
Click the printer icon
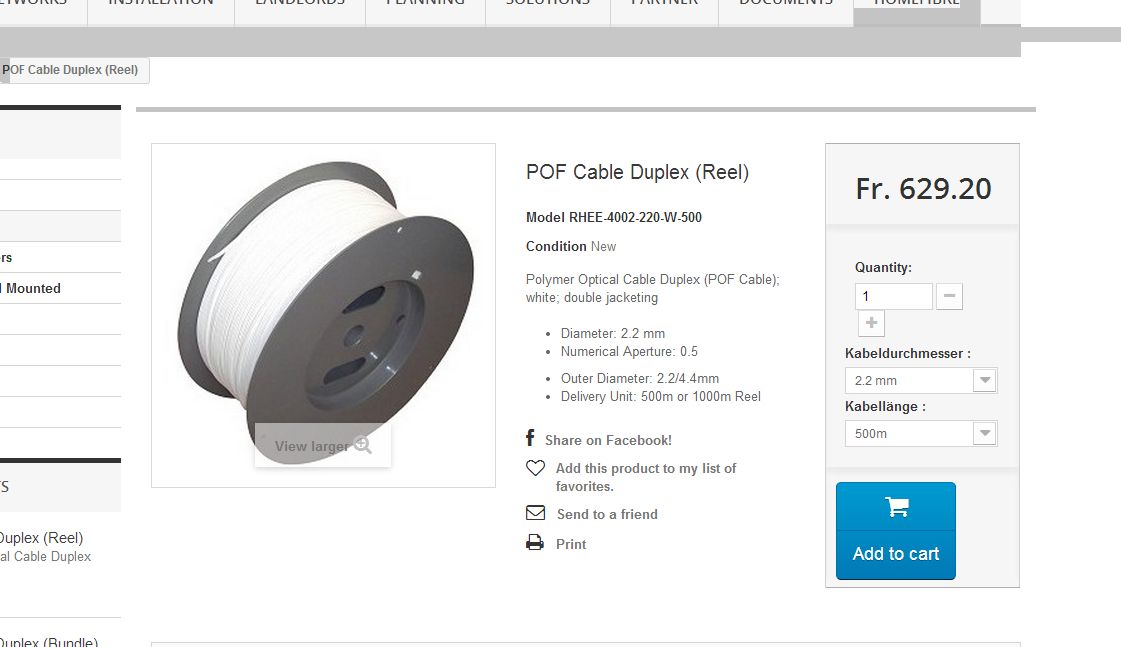535,543
